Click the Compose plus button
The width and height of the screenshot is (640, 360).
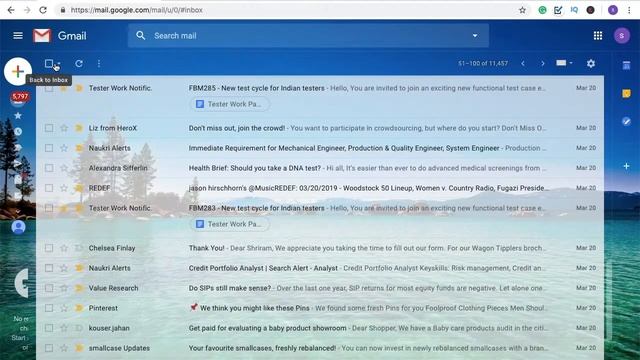(x=18, y=71)
